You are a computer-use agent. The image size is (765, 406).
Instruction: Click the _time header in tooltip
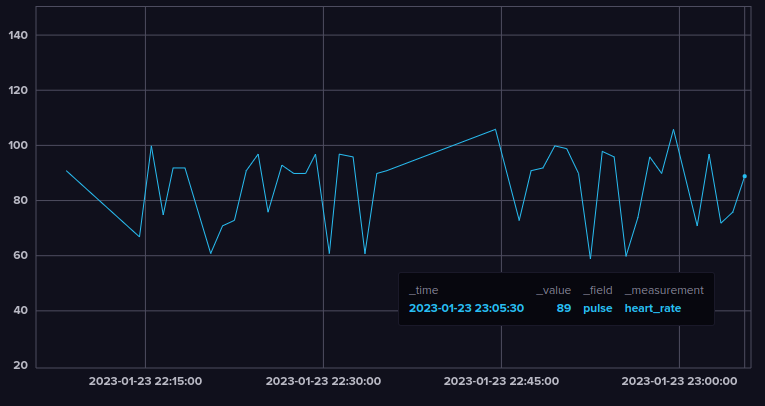pos(423,290)
